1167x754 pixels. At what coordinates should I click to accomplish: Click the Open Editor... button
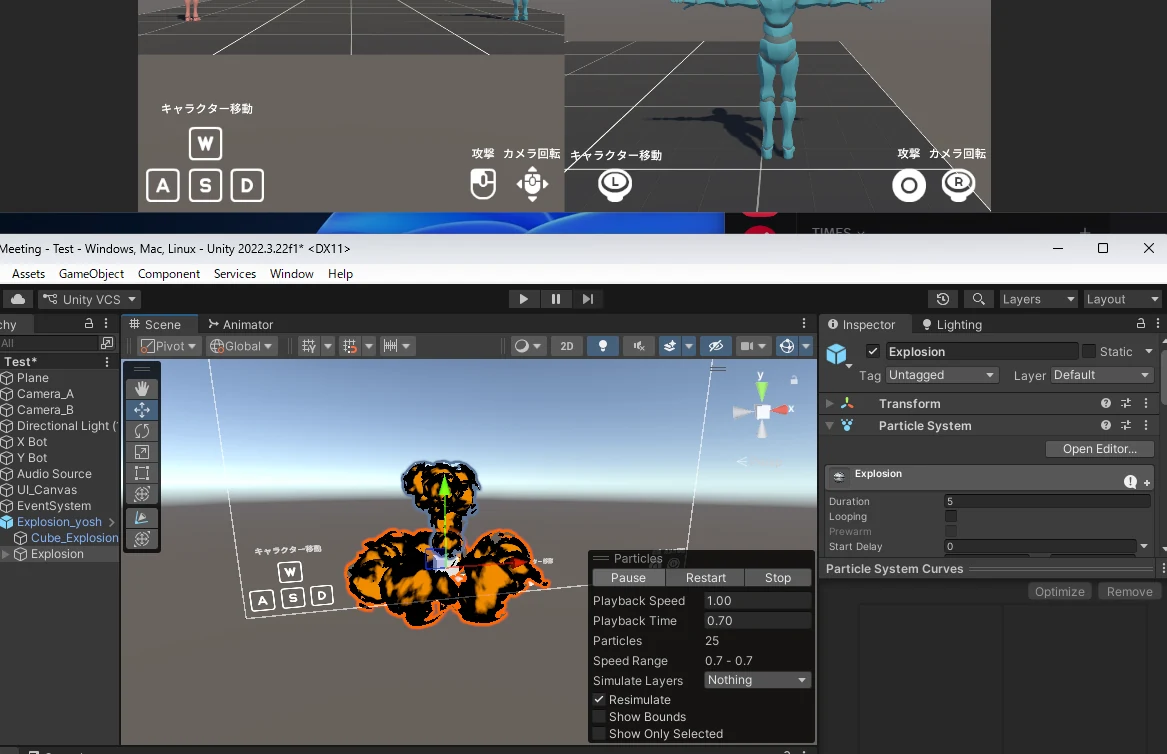click(x=1099, y=449)
